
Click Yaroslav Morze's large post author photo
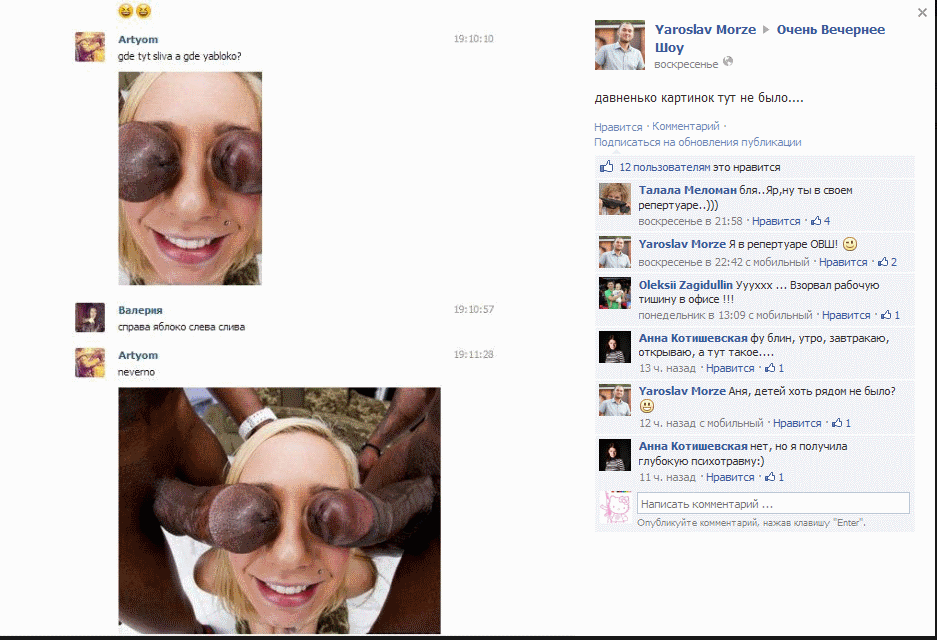[619, 45]
